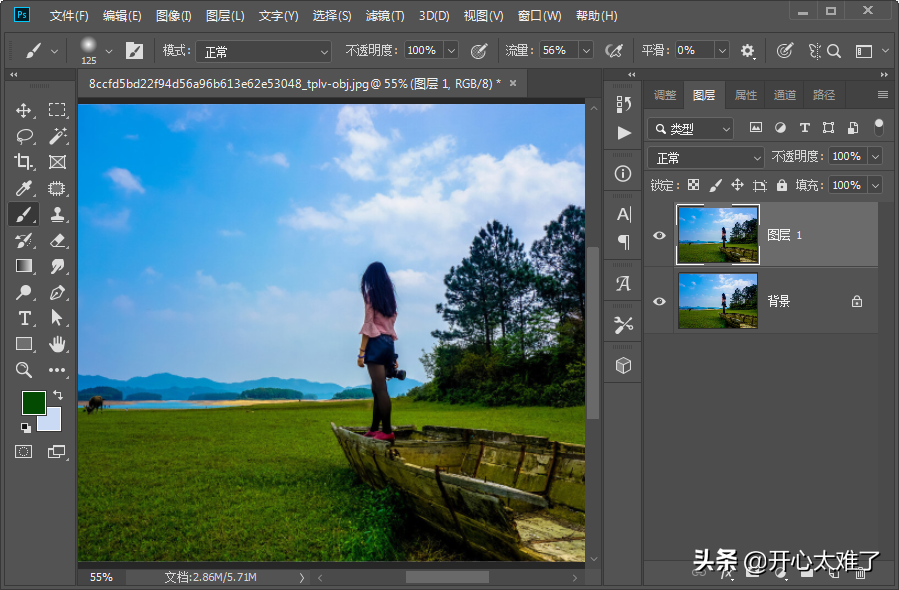Open the History panel icon
Screen dimensions: 899x590
[623, 104]
